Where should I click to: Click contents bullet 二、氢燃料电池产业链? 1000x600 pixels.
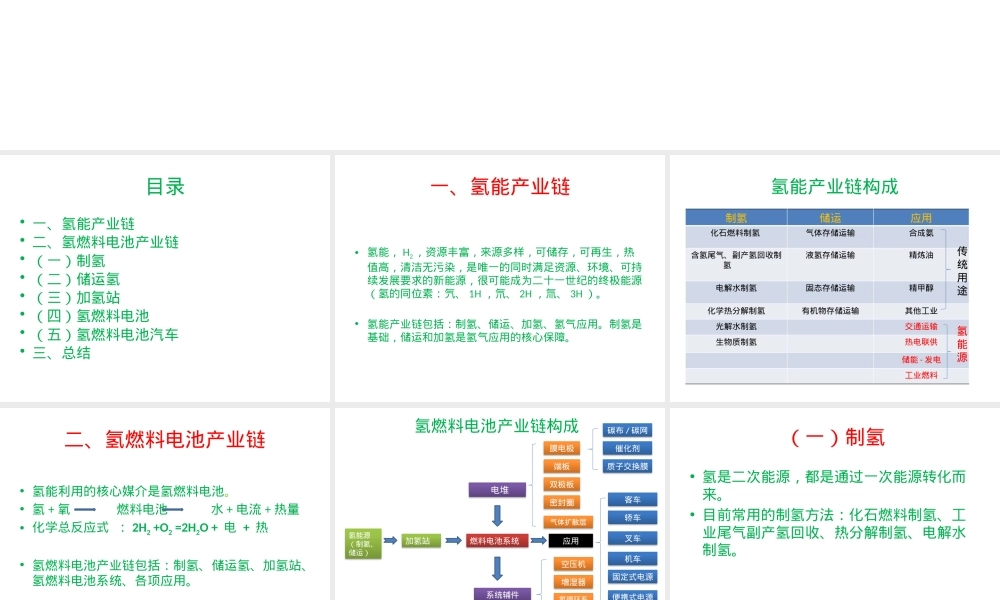pyautogui.click(x=105, y=242)
